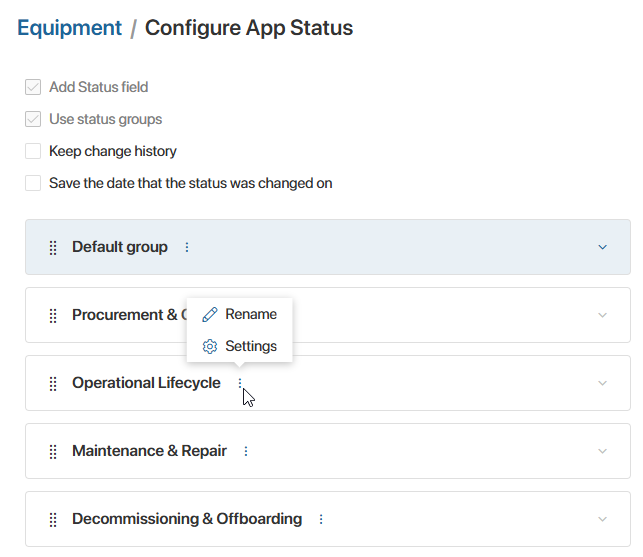
Task: Enable Save the date status changed checkbox
Action: click(33, 183)
